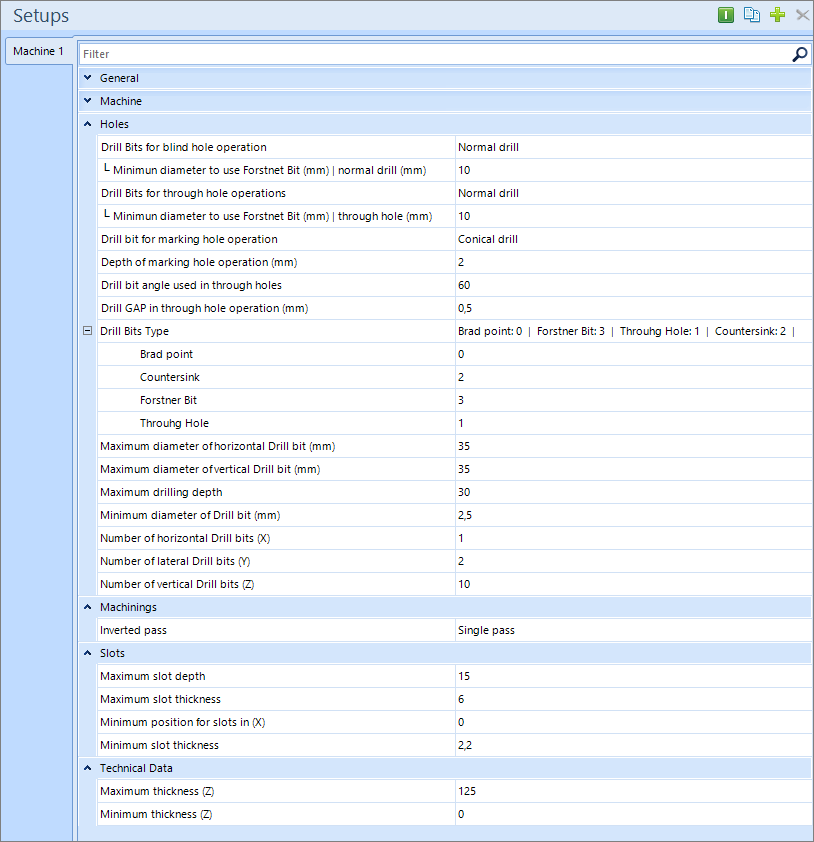Select the 'Inverted pass' label
The height and width of the screenshot is (842, 814).
(133, 630)
